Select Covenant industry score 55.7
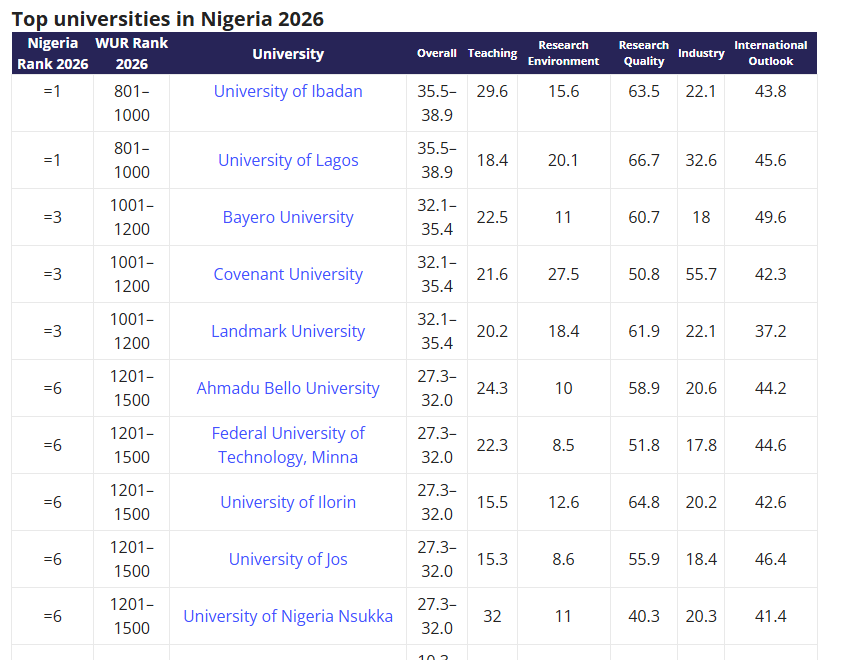 point(701,274)
